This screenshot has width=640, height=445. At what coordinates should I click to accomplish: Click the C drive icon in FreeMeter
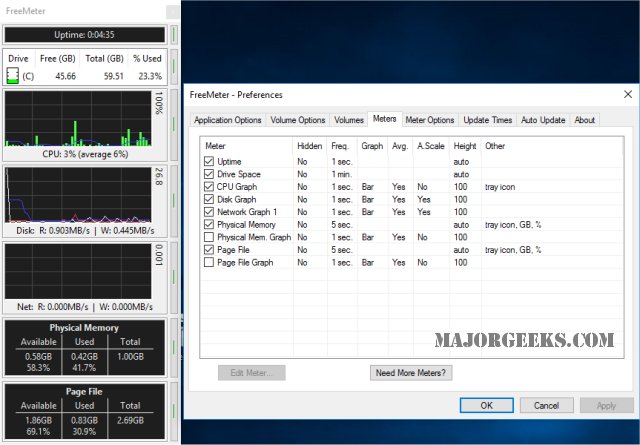(13, 76)
